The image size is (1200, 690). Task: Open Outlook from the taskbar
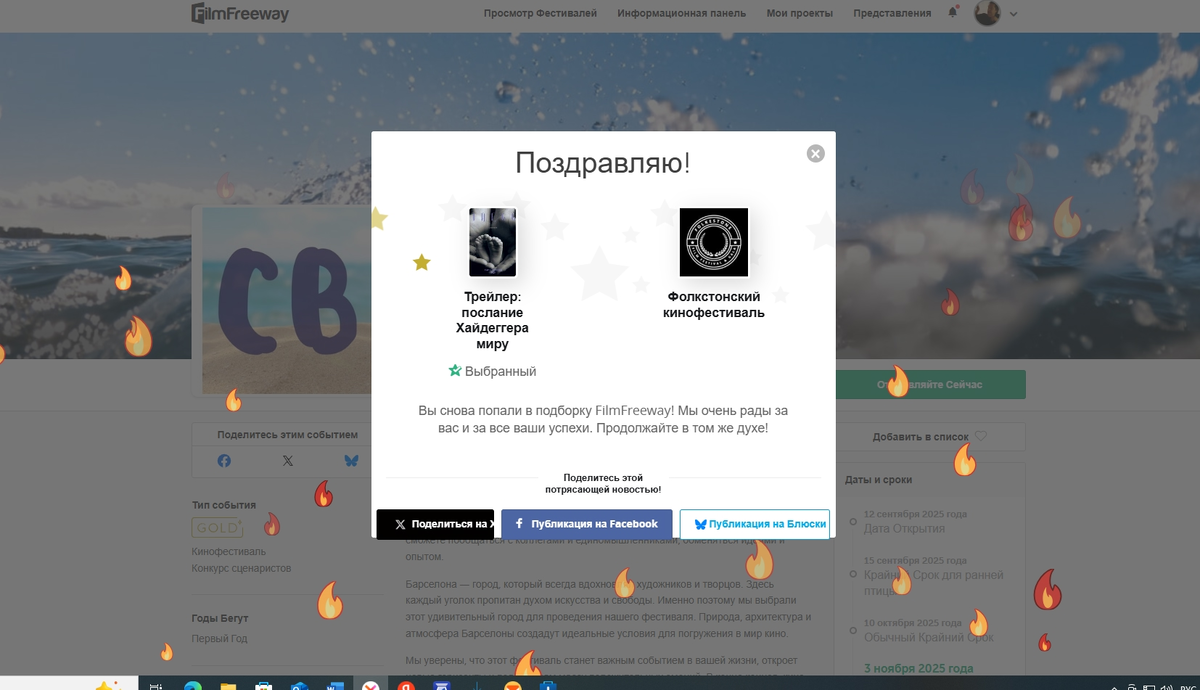(x=299, y=686)
